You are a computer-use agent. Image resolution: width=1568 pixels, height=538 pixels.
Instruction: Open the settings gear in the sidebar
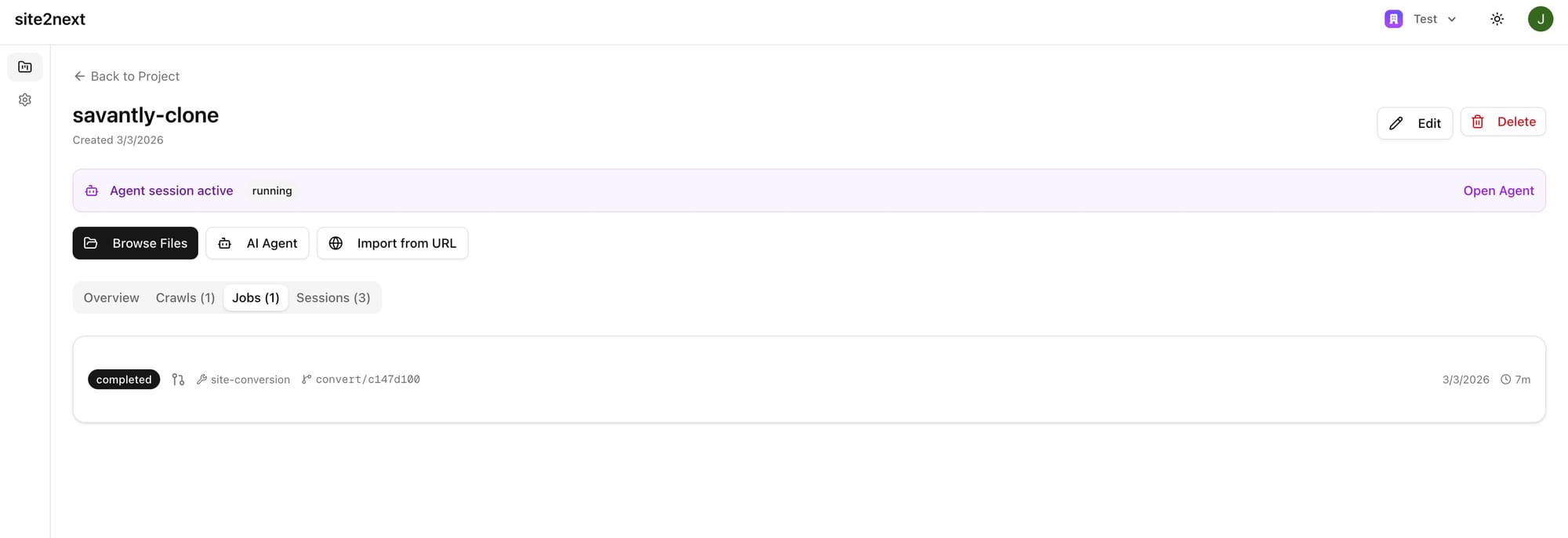pyautogui.click(x=25, y=100)
